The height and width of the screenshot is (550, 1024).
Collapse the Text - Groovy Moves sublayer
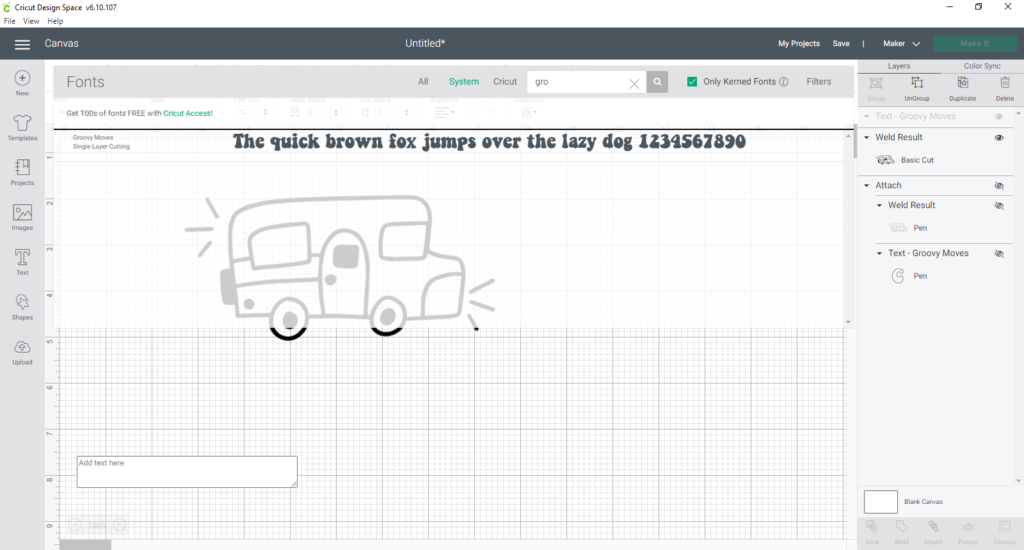880,254
